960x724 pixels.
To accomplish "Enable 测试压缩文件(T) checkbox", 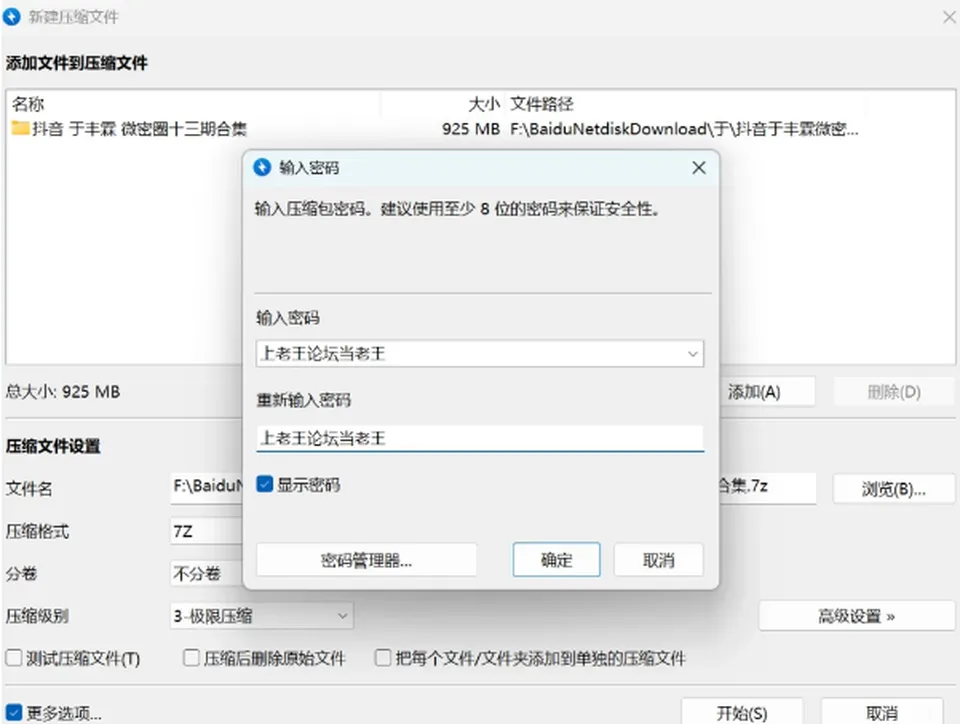I will click(x=13, y=658).
